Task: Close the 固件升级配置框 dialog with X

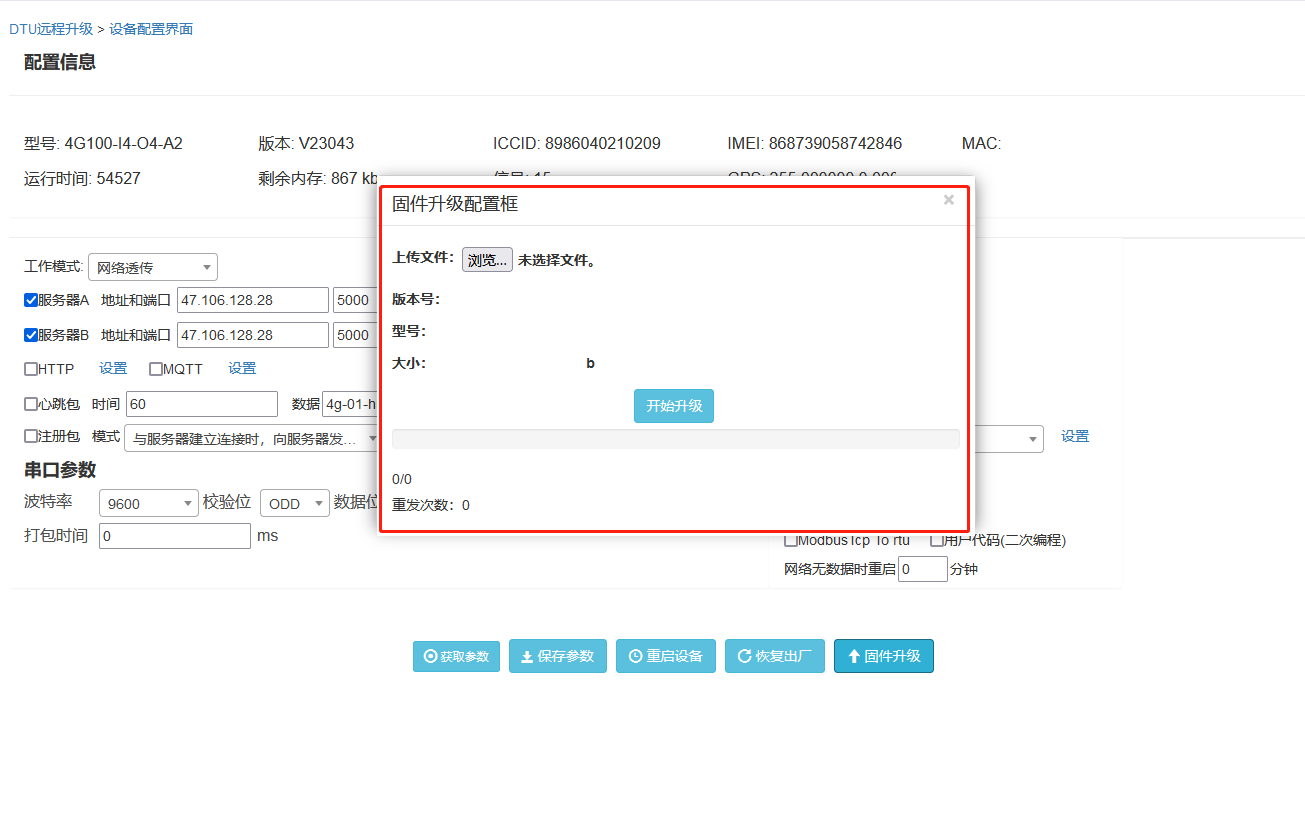Action: click(948, 200)
